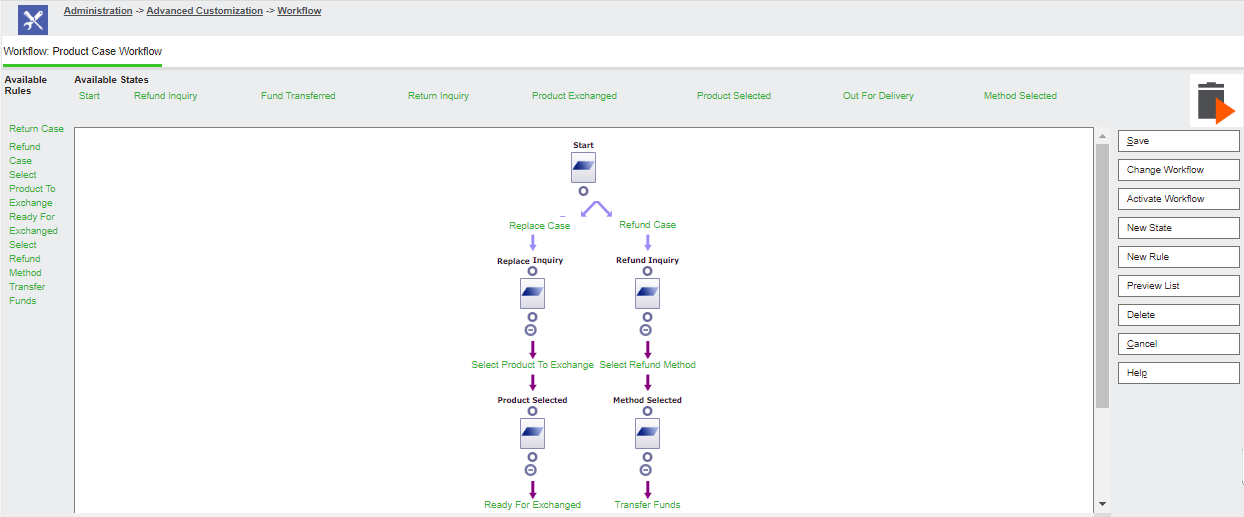Screen dimensions: 1244x517
Task: Click the Change Workflow button
Action: coord(1179,170)
